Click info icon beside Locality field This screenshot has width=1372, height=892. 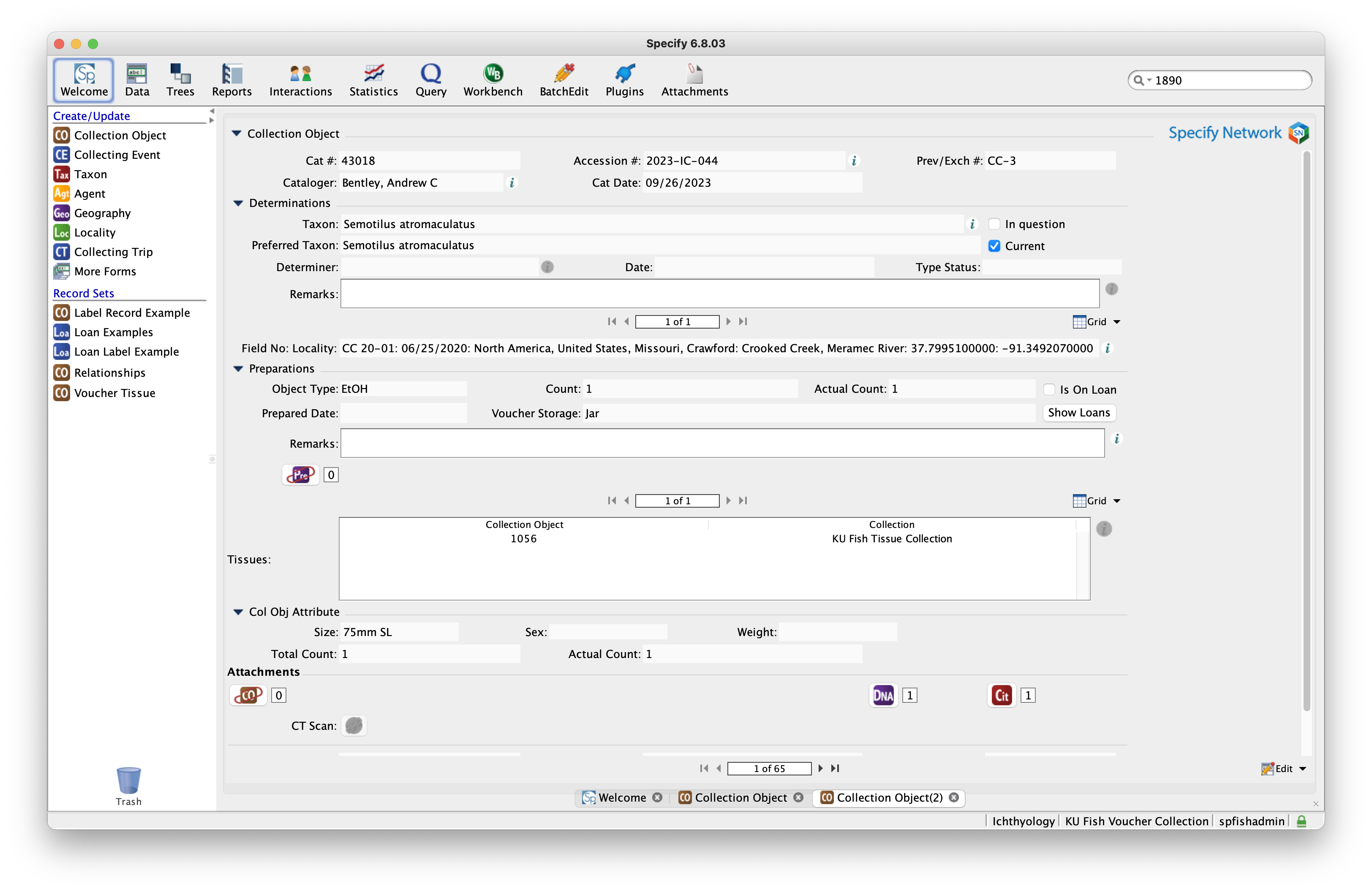click(1108, 348)
